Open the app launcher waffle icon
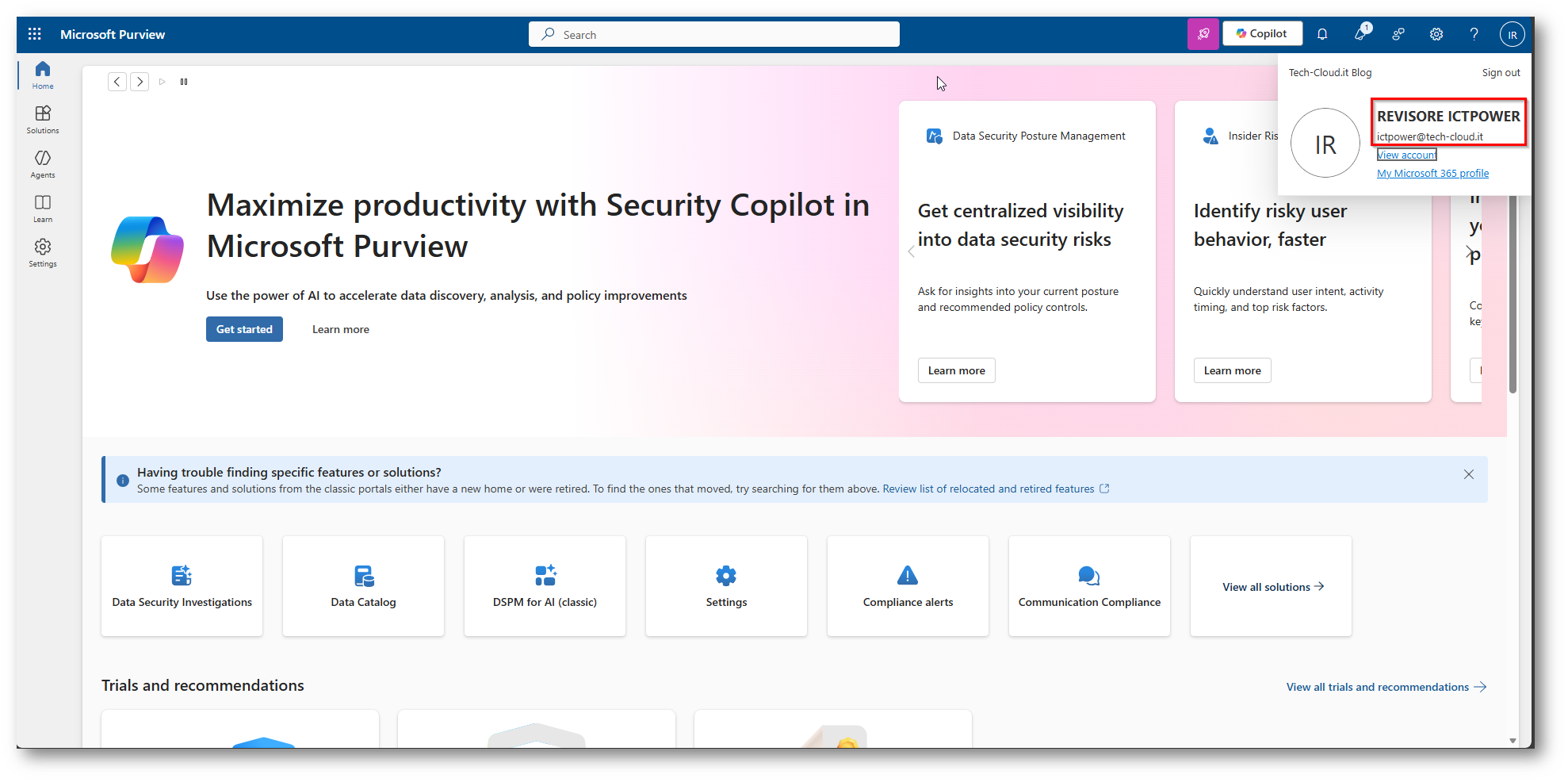Image resolution: width=1568 pixels, height=782 pixels. pyautogui.click(x=34, y=34)
